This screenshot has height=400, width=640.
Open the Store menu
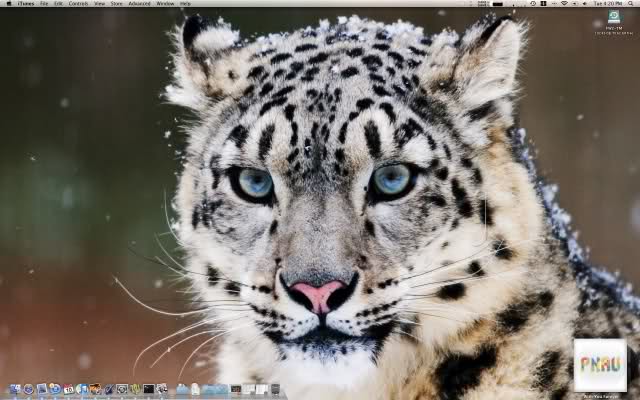click(117, 4)
